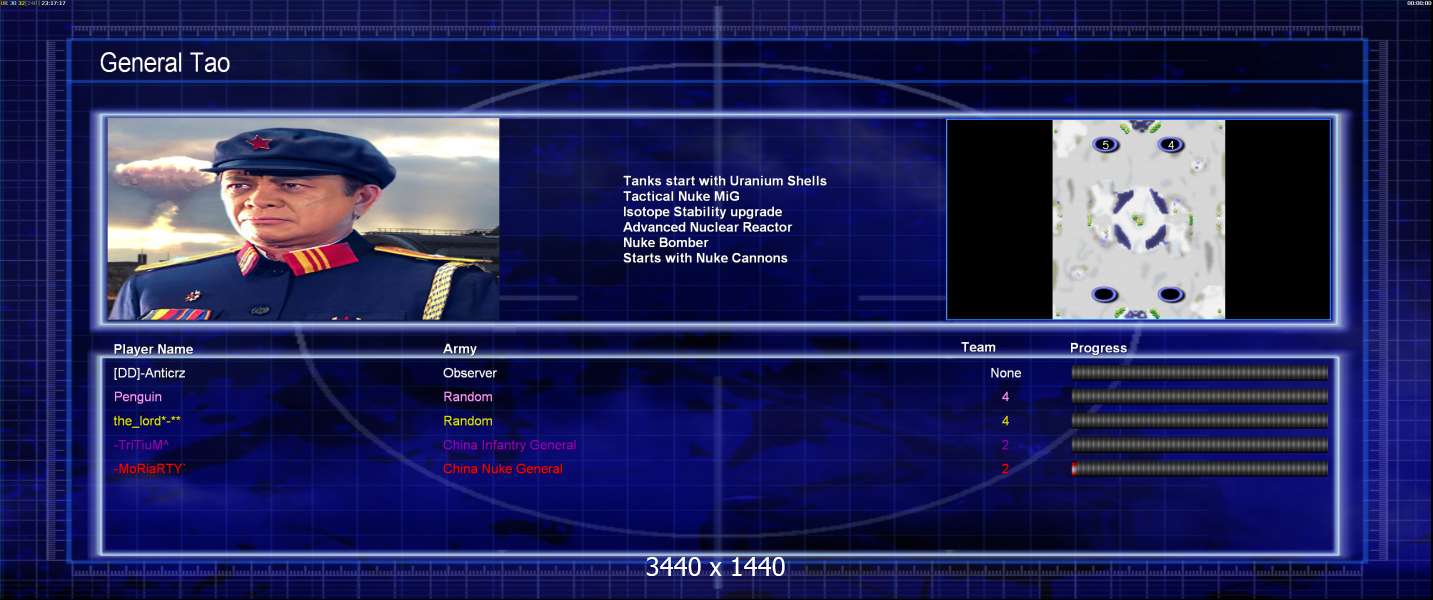Click 'Tanks start with Uranium Shells' line
The width and height of the screenshot is (1433, 600).
[x=725, y=181]
